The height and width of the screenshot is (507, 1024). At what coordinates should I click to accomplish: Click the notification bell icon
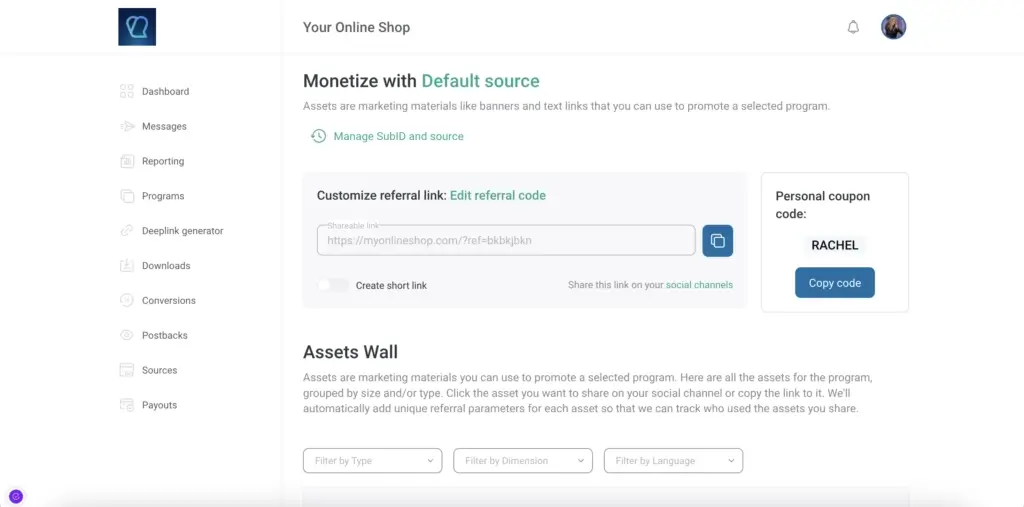[853, 27]
